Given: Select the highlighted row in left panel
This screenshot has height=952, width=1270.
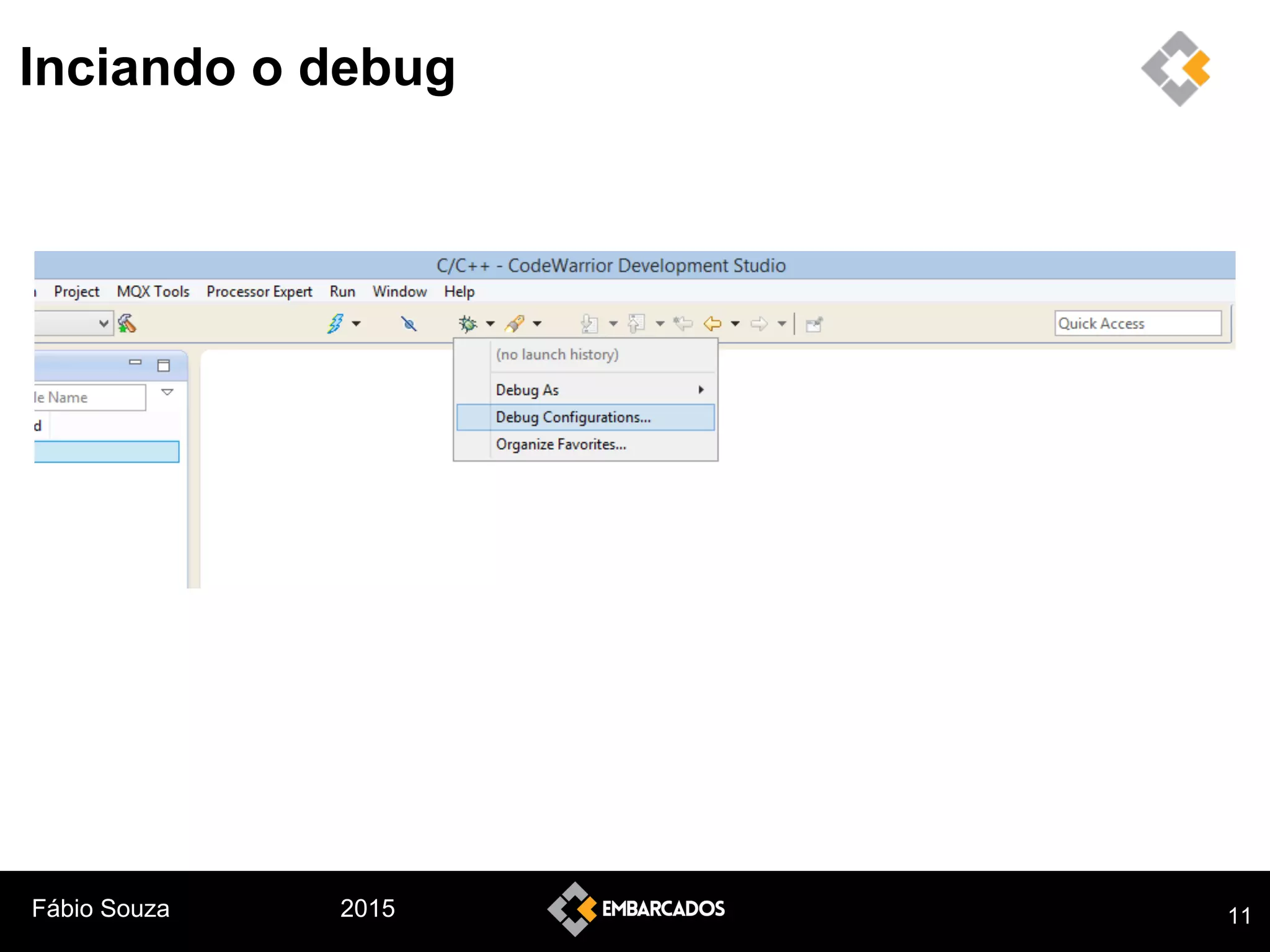Looking at the screenshot, I should [107, 452].
